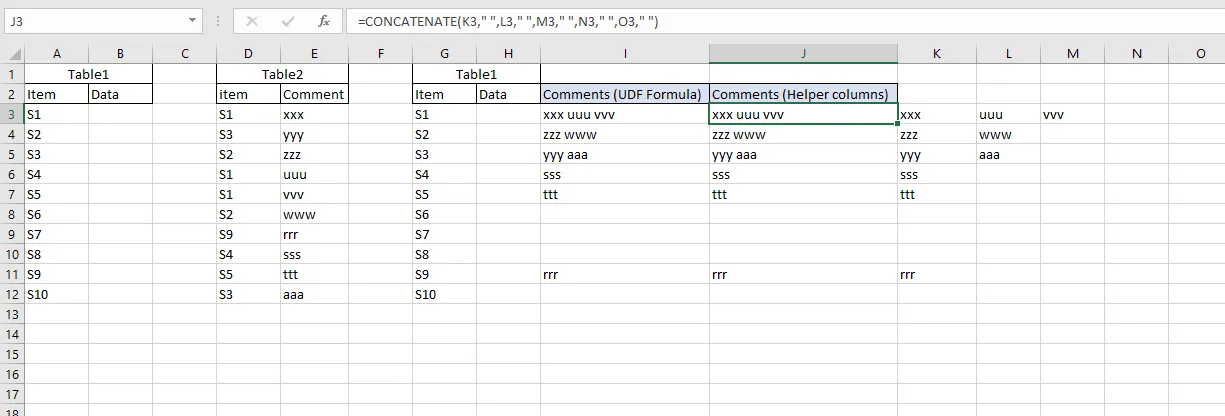Select column A header

[x=56, y=54]
